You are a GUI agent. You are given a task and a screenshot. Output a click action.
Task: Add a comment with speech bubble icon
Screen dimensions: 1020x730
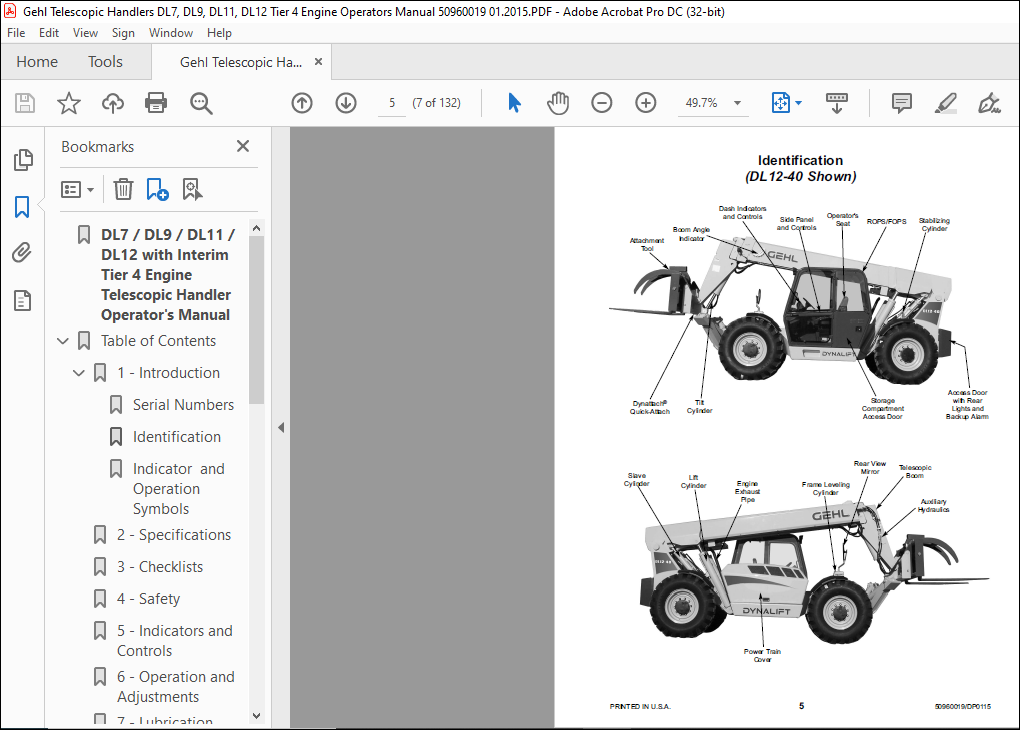(902, 103)
